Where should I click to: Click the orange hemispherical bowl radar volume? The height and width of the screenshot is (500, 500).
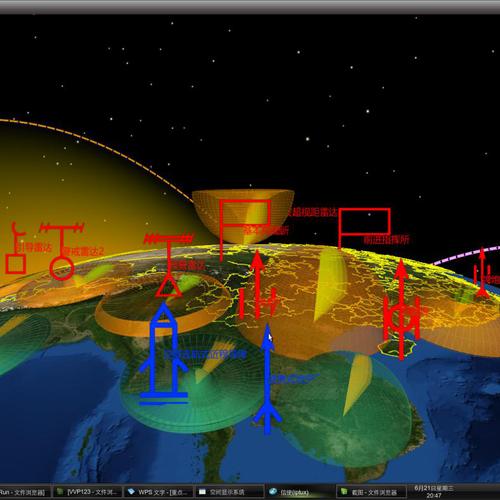(x=243, y=216)
